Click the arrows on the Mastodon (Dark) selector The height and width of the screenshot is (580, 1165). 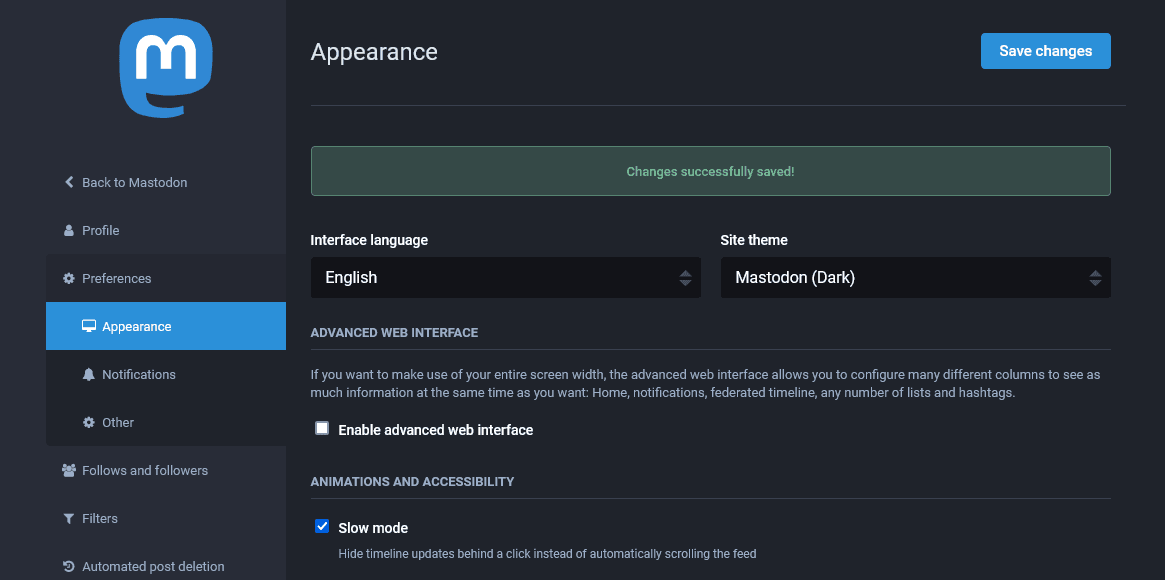point(1095,278)
